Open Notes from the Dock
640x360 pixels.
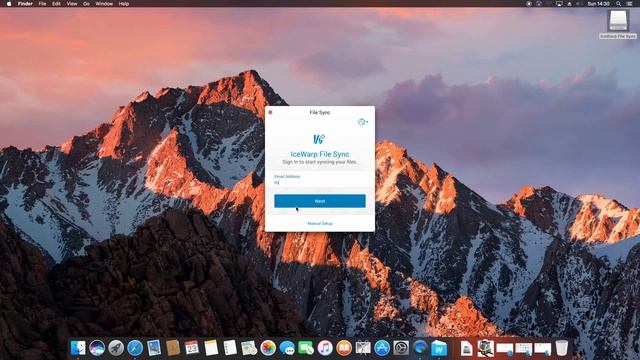point(211,348)
